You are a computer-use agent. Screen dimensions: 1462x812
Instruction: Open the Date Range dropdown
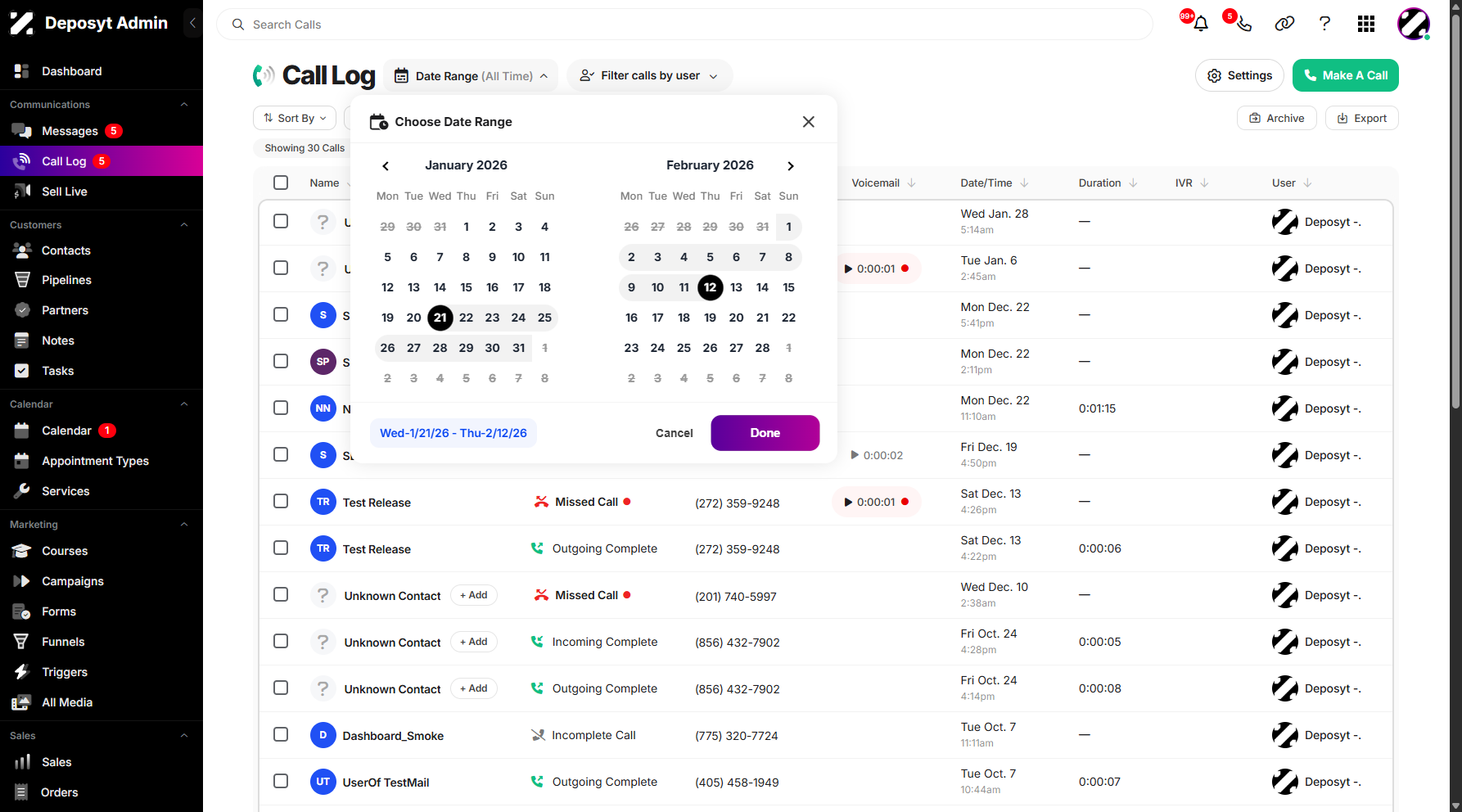[x=471, y=76]
